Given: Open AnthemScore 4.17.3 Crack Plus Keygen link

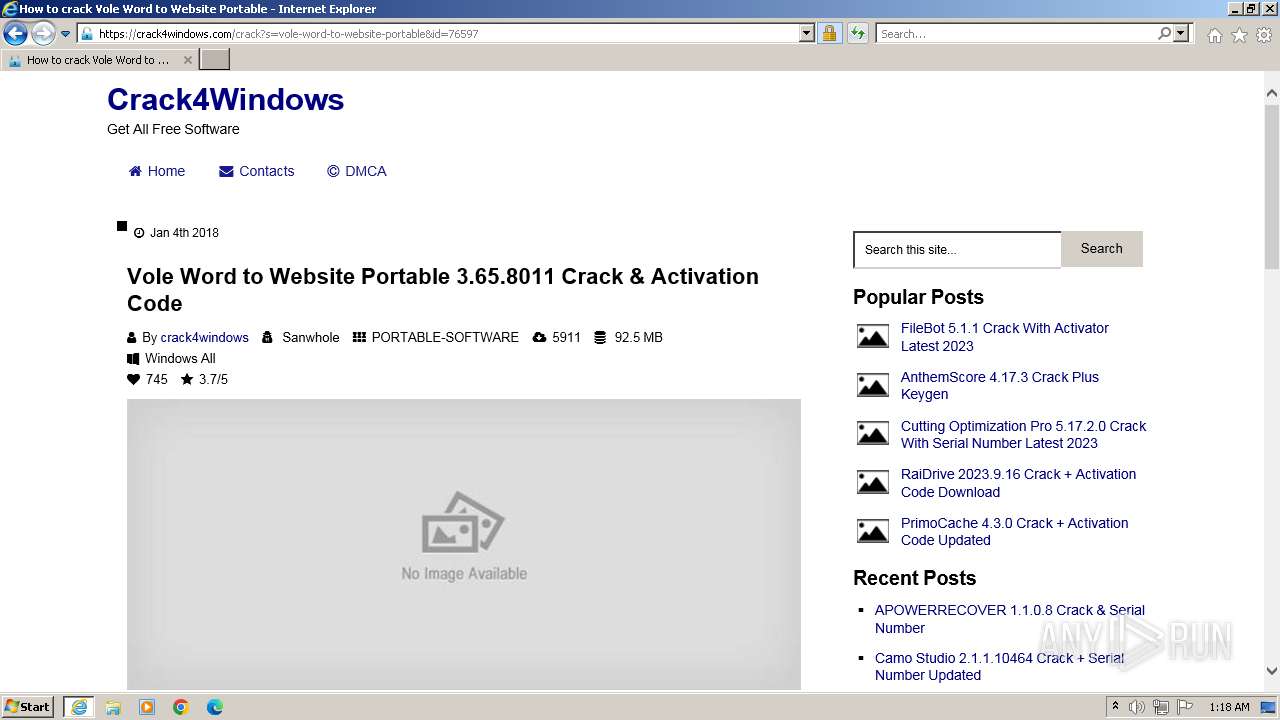Looking at the screenshot, I should (1000, 386).
